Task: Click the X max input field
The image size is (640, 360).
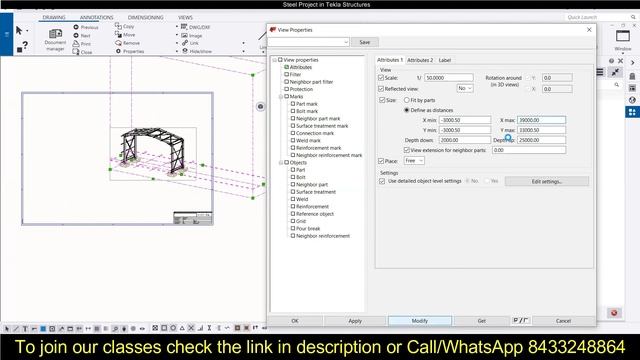Action: pos(541,120)
